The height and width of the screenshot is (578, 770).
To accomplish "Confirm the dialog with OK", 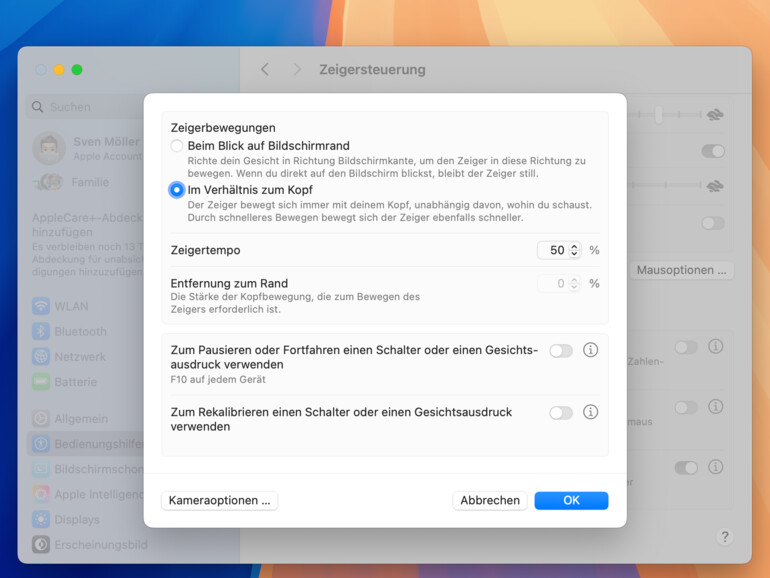I will coord(571,500).
